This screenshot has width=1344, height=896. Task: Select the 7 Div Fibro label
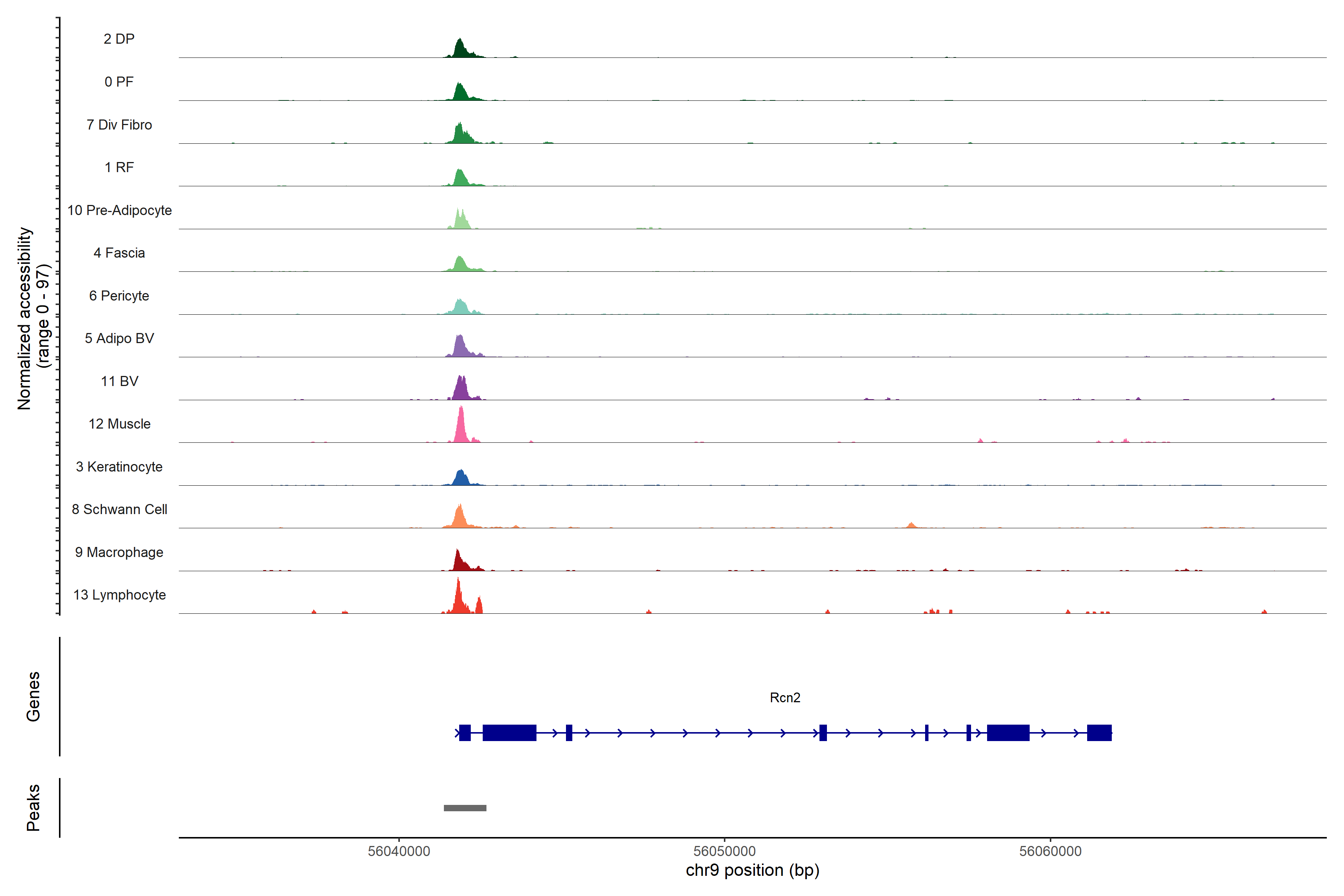point(119,125)
